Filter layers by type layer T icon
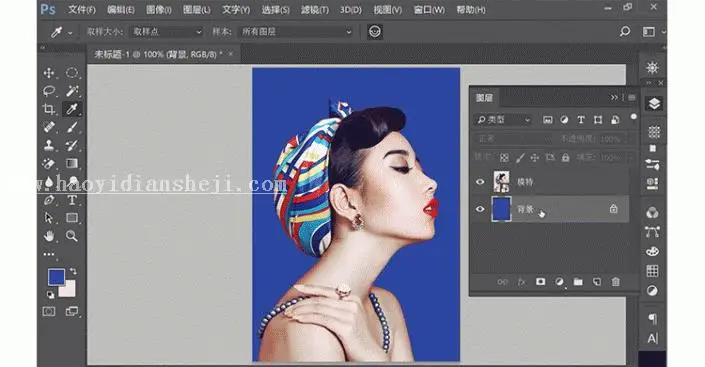Viewport: 705px width, 367px height. [x=581, y=120]
